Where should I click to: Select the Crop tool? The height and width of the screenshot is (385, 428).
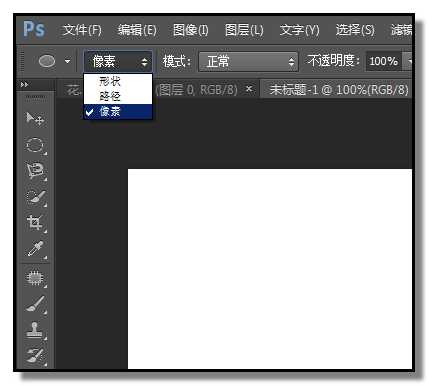click(x=35, y=223)
